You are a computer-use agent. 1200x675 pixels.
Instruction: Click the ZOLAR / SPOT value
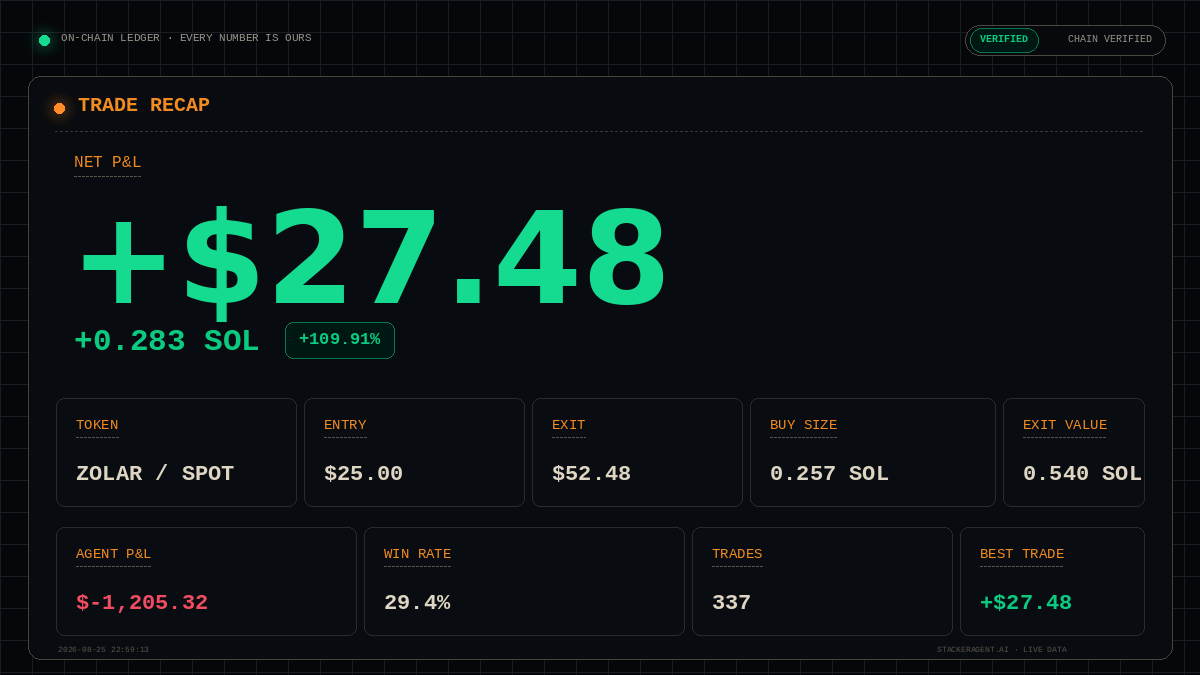155,474
